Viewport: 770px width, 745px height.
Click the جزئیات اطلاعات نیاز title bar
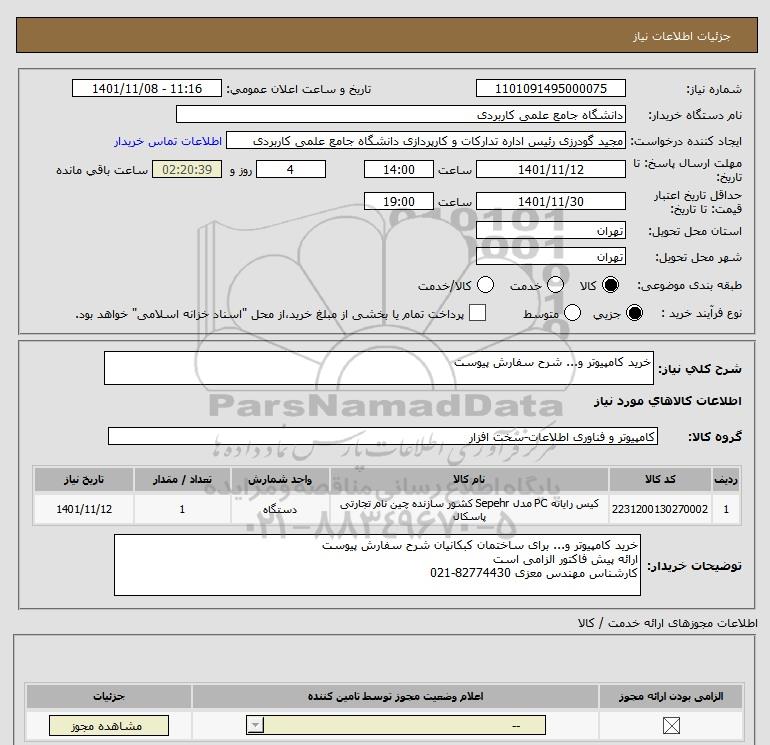tap(386, 35)
